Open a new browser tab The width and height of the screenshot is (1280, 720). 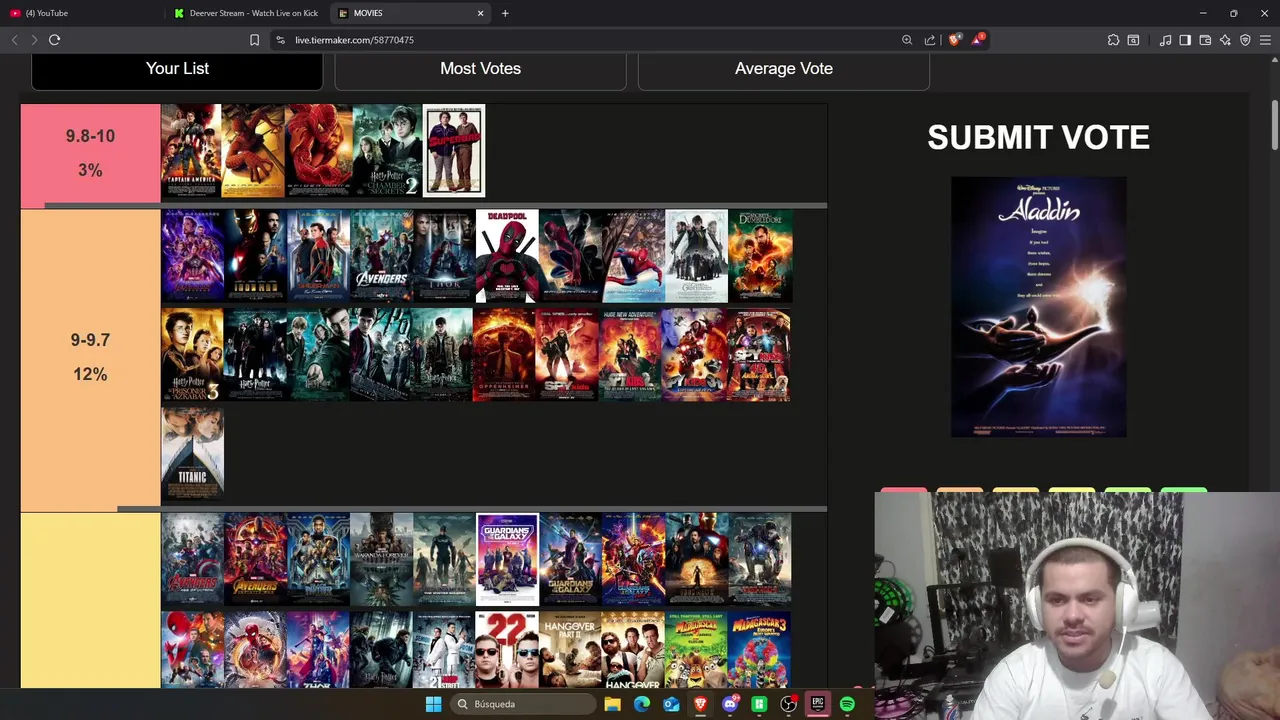505,13
